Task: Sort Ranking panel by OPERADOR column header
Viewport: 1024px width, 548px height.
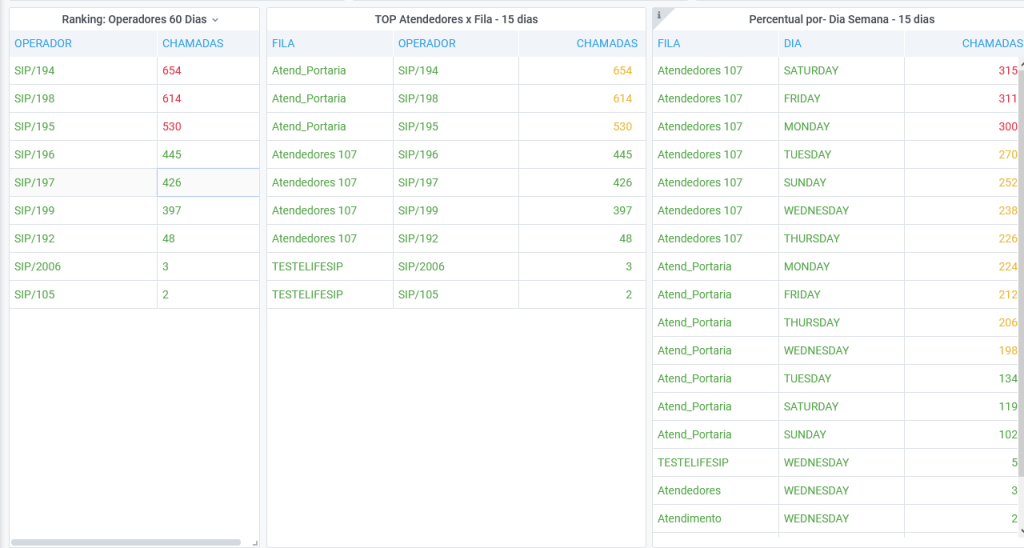Action: [43, 44]
